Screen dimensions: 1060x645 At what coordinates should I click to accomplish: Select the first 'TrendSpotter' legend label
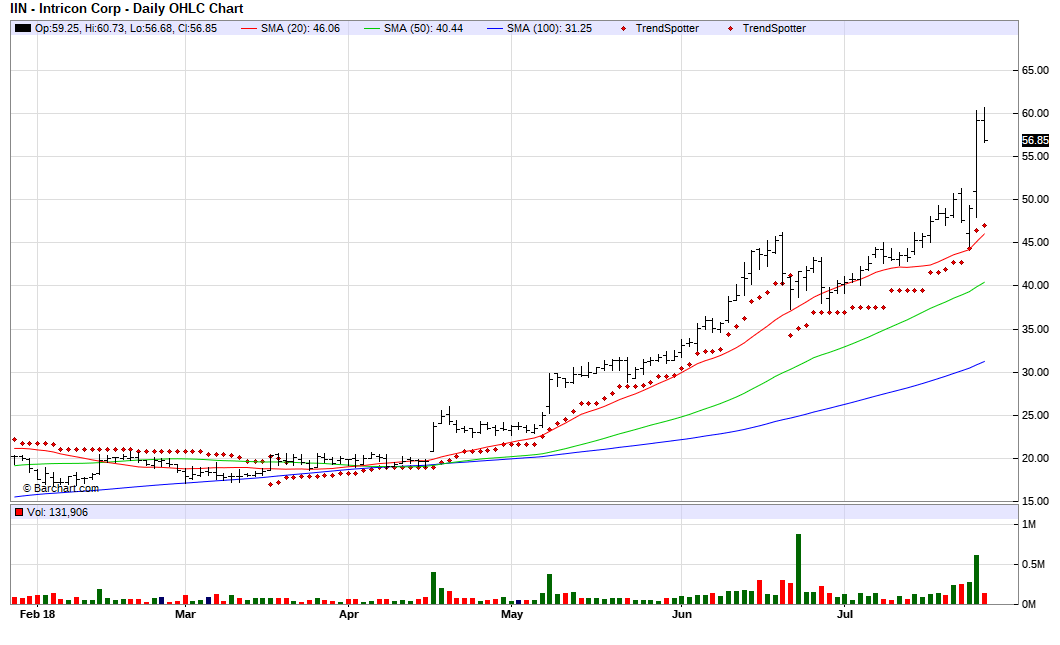coord(667,28)
